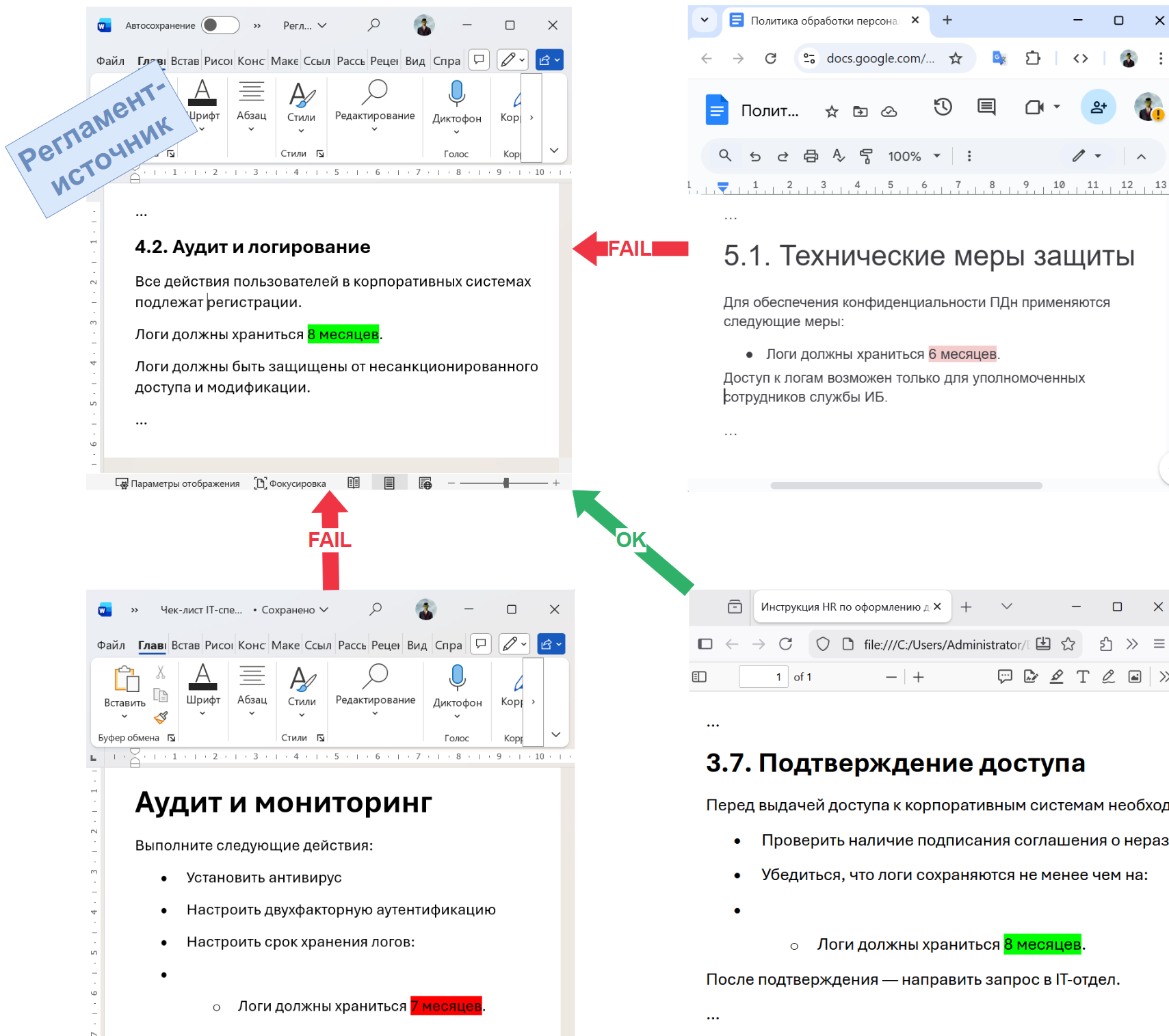This screenshot has width=1169, height=1036.
Task: Open the Файл menu in Word
Action: (x=110, y=60)
